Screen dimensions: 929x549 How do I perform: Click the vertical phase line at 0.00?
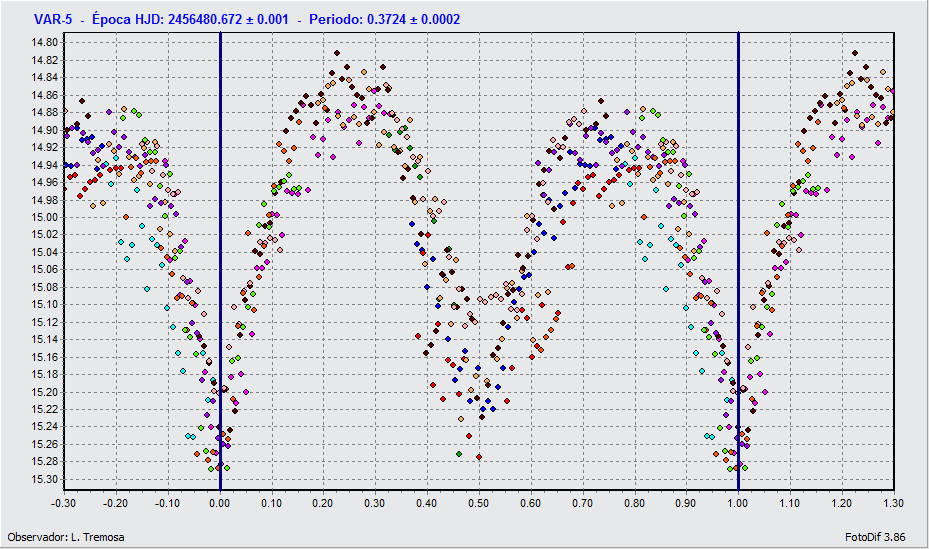coord(220,261)
